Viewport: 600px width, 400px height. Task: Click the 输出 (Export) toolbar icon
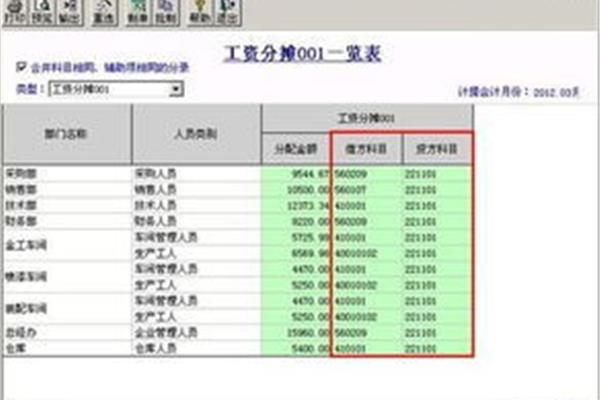69,13
